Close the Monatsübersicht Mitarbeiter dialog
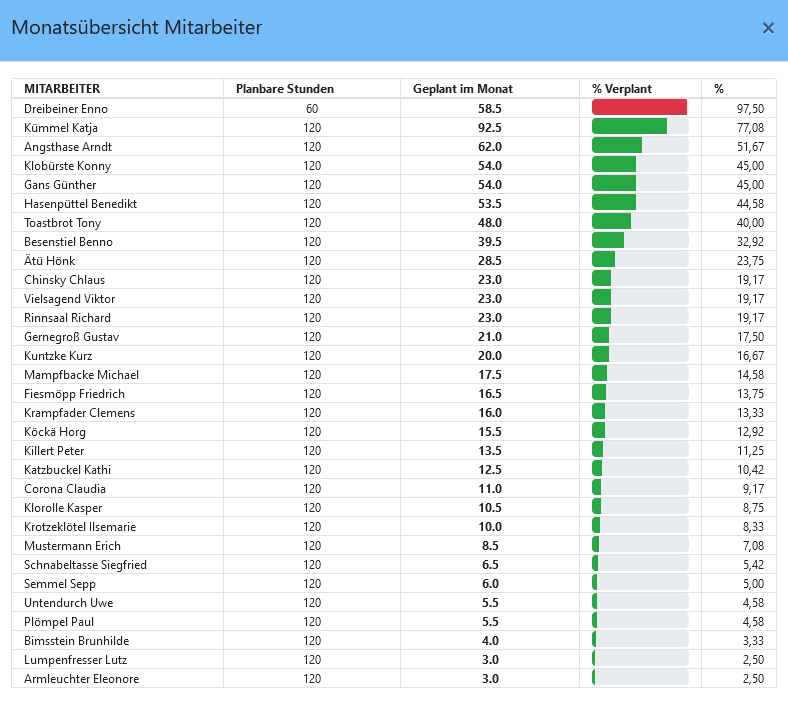The image size is (788, 706). pos(768,28)
